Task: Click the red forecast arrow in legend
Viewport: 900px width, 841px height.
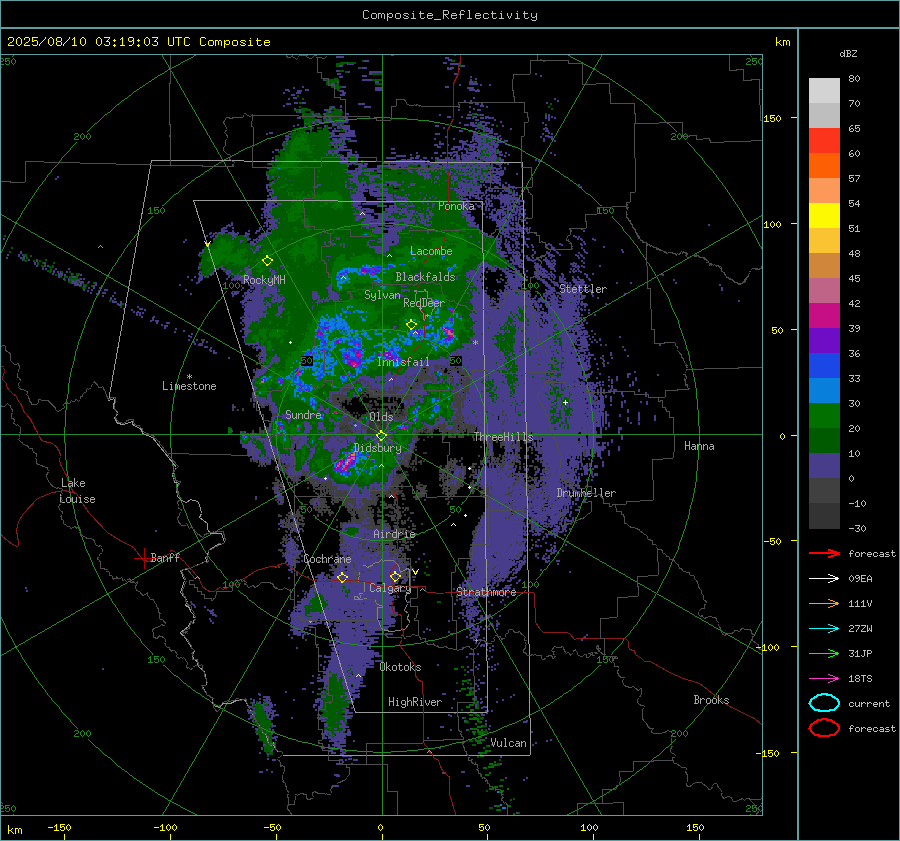Action: coord(824,553)
